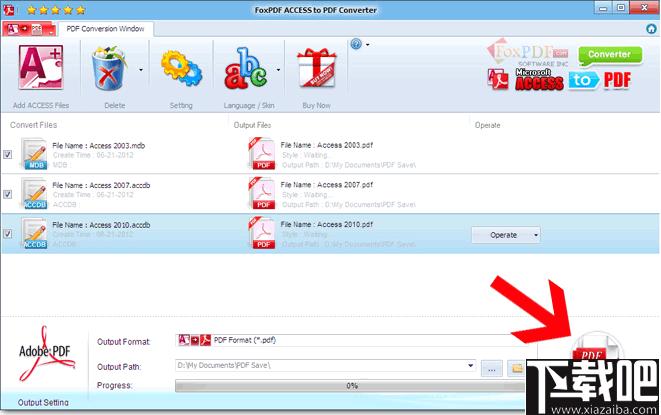Click the Adobe PDF logo

tap(46, 354)
